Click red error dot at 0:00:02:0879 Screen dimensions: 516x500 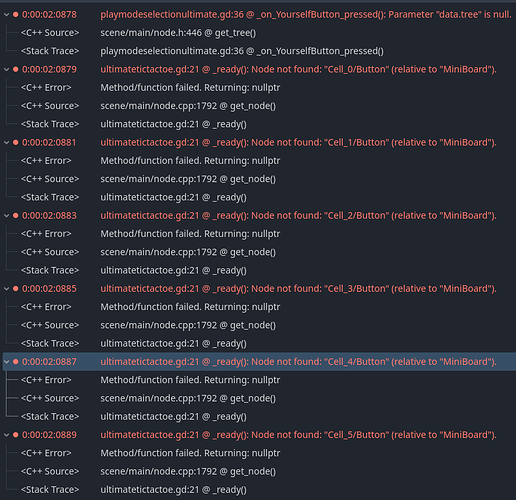pyautogui.click(x=15, y=69)
